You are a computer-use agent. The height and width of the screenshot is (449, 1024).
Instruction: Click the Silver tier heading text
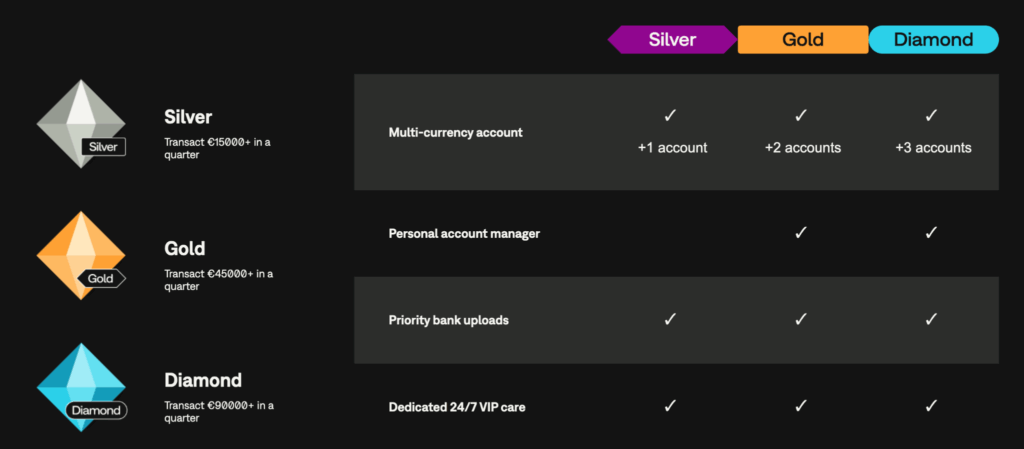[x=188, y=117]
